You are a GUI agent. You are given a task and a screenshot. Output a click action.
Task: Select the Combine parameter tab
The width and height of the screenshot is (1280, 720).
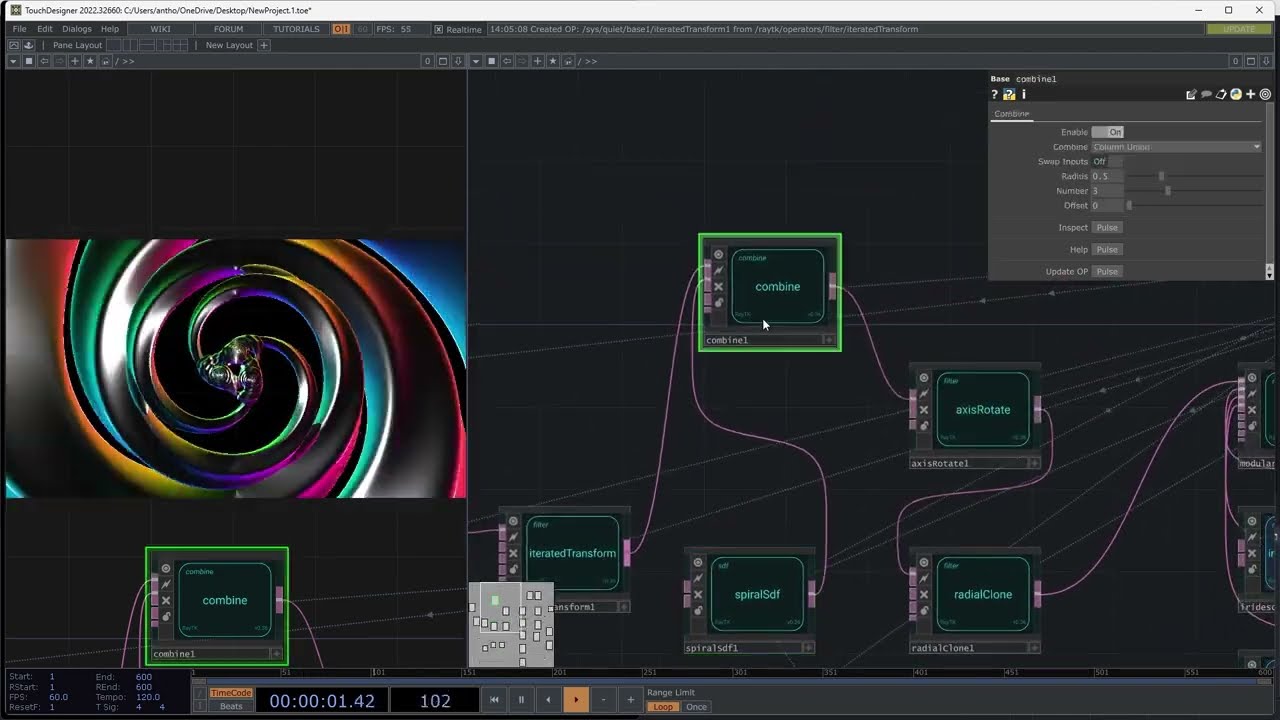click(x=1012, y=114)
